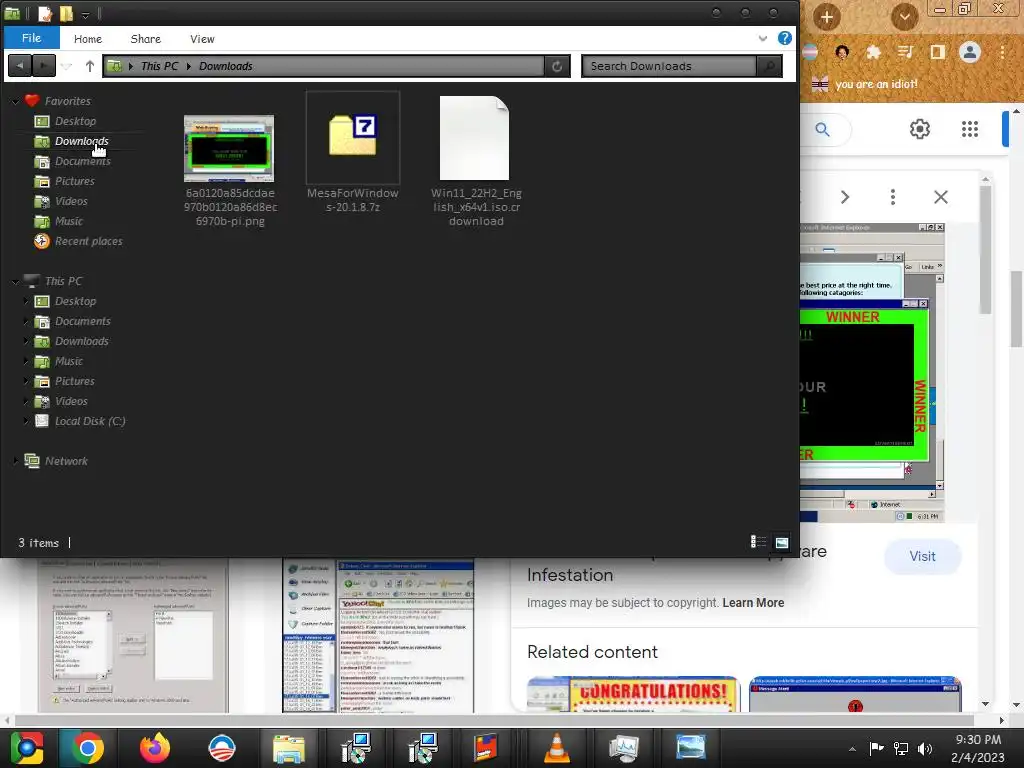Screen dimensions: 1024x768
Task: Click the Google search magnifier icon
Action: [x=823, y=129]
